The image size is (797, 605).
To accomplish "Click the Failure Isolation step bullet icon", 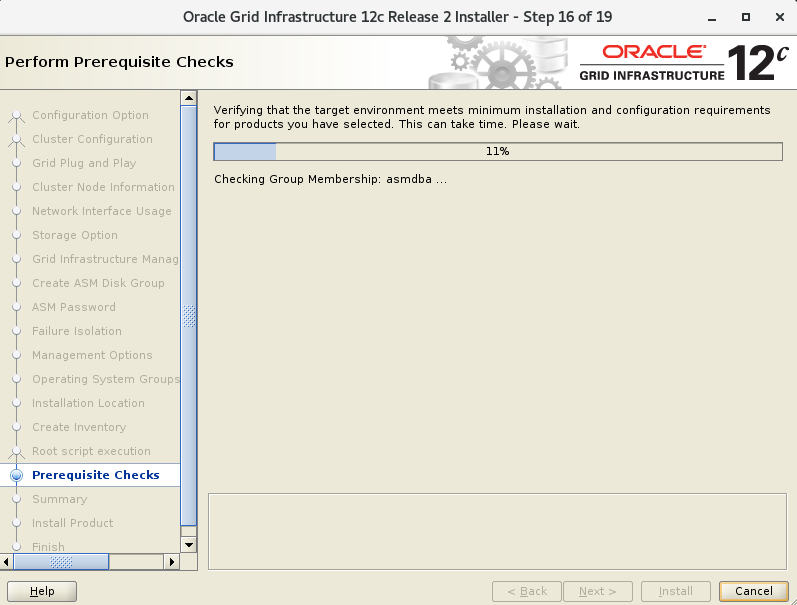I will pyautogui.click(x=16, y=331).
